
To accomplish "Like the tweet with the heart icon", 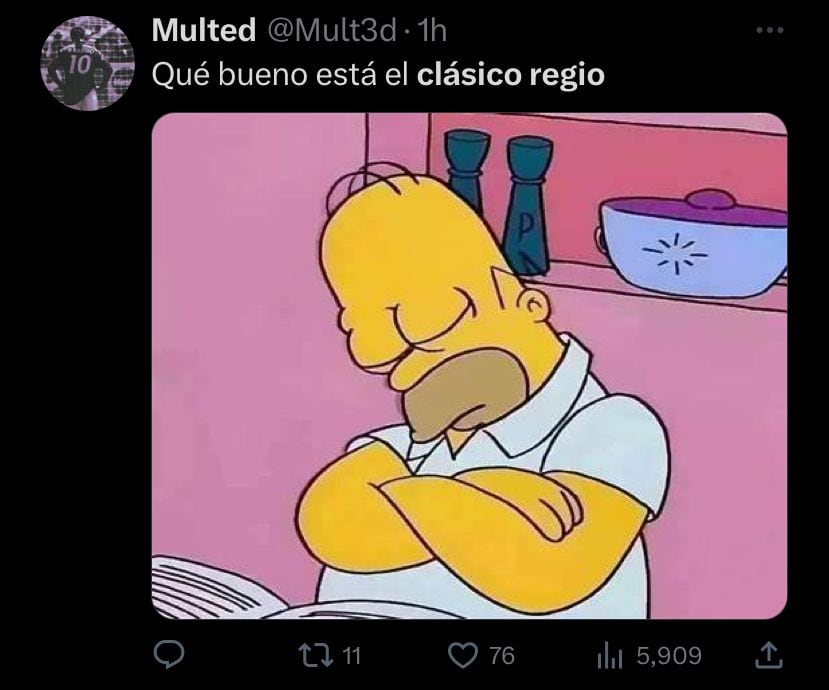I will [463, 656].
